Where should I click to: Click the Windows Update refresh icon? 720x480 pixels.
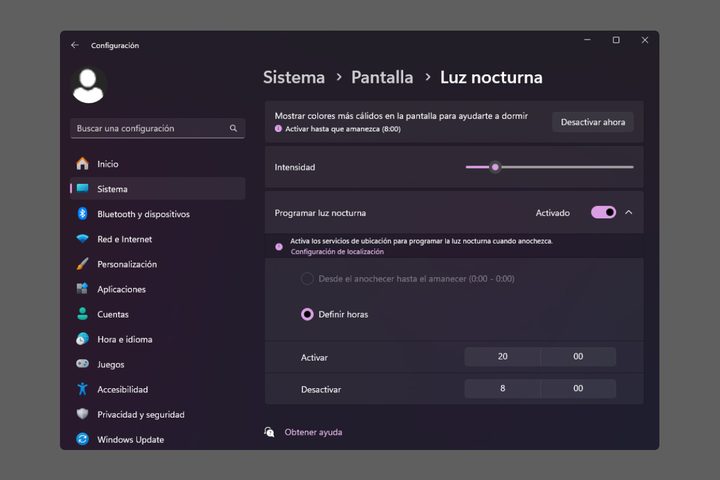point(83,439)
